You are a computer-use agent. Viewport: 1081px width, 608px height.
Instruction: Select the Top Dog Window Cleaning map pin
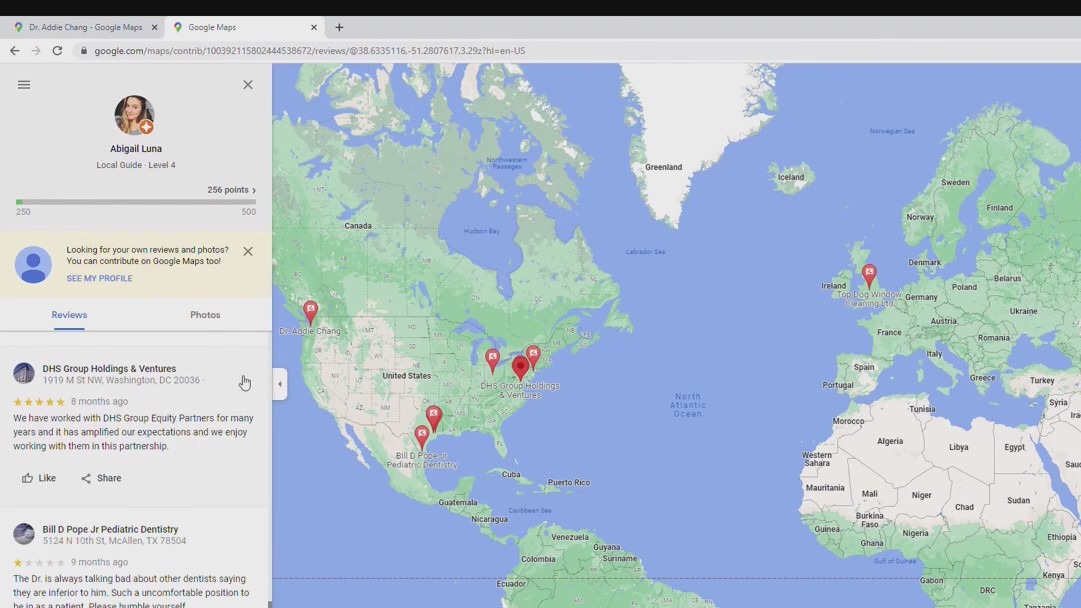[869, 274]
